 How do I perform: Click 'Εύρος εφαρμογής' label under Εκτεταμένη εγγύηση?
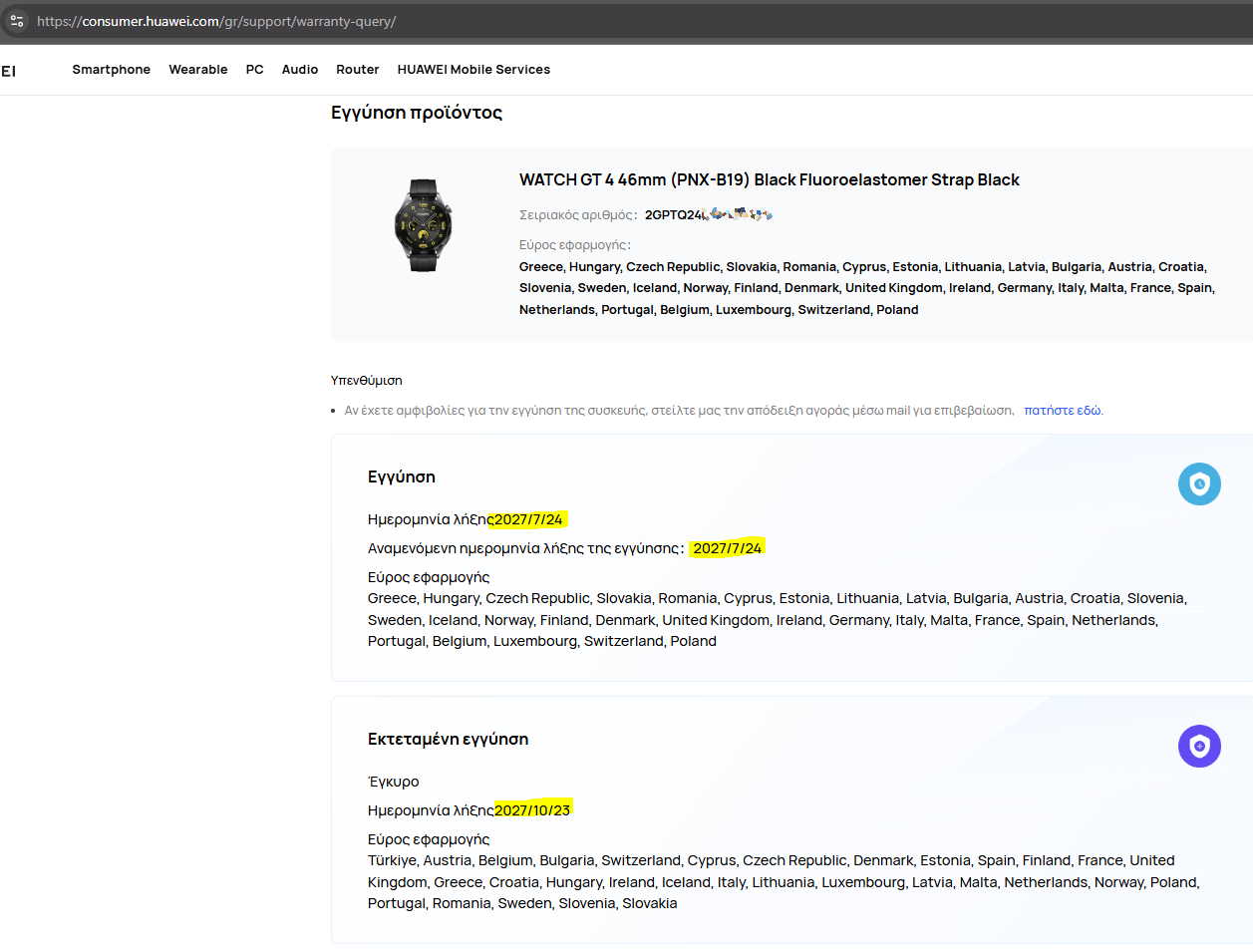click(429, 839)
